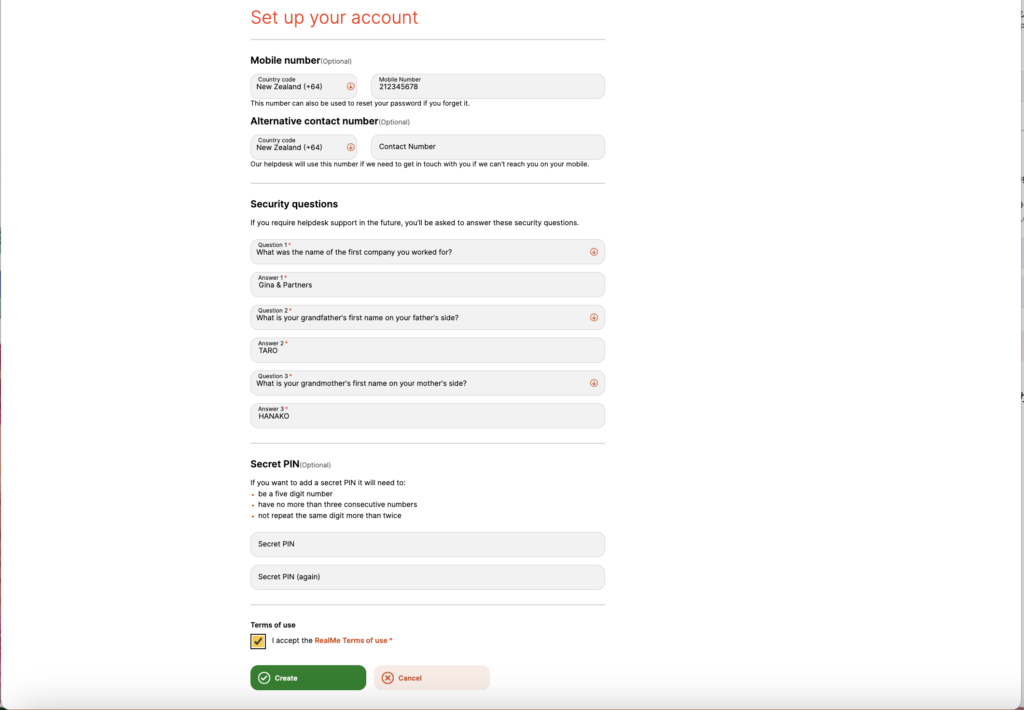Click the mobile country code dropdown arrow icon
This screenshot has height=710, width=1024.
point(350,87)
